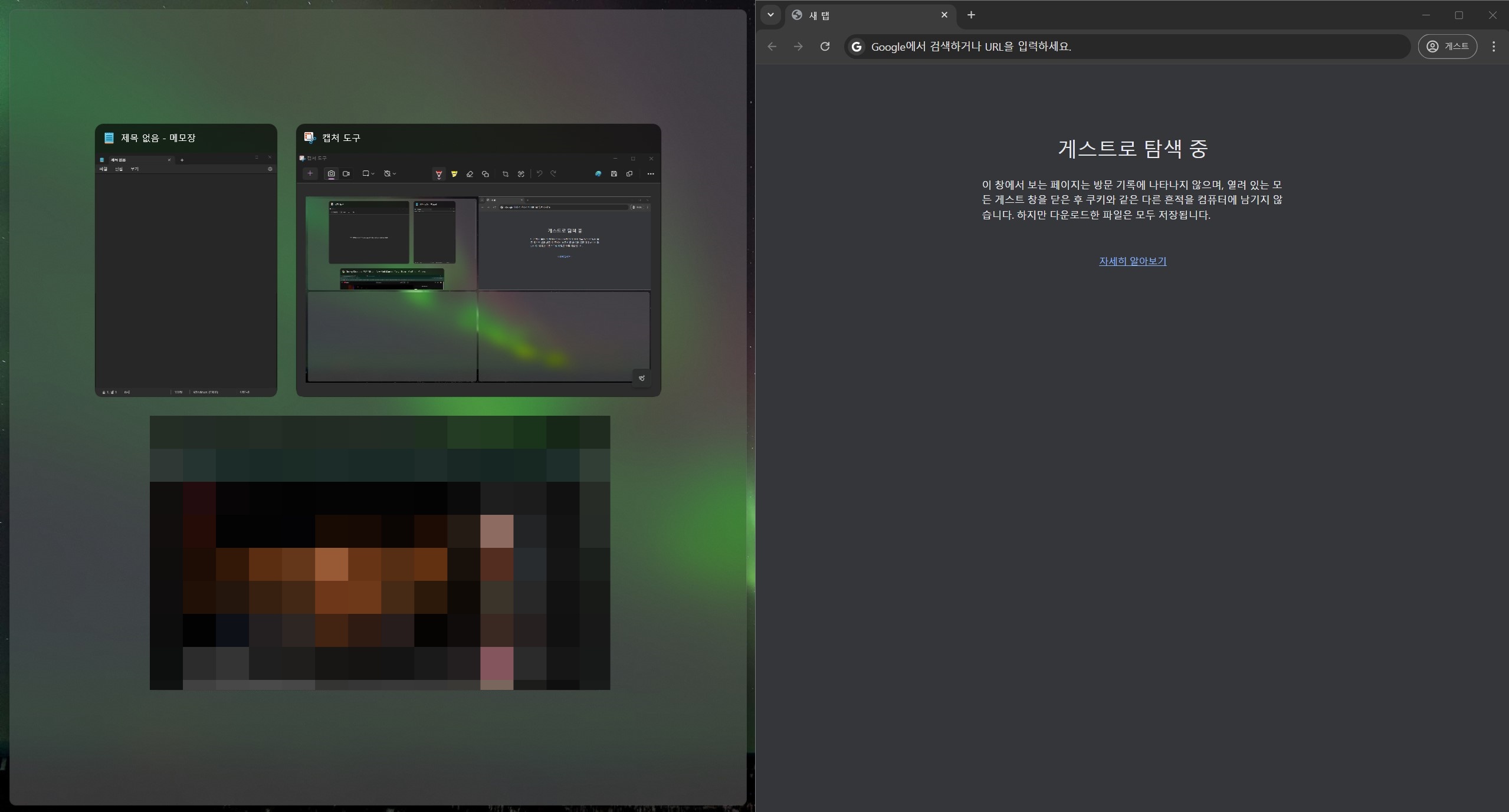Minimize the Chrome guest window
The width and height of the screenshot is (1509, 812).
[x=1426, y=15]
